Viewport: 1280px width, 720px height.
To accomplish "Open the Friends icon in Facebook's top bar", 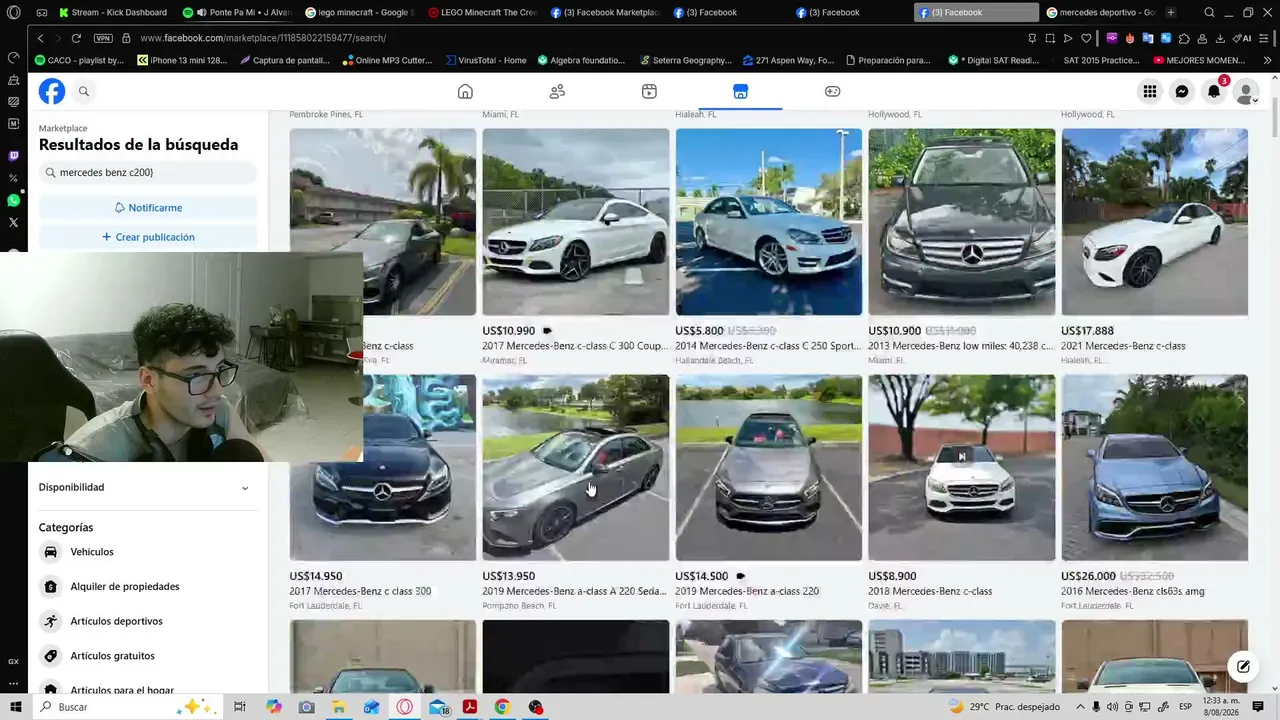I will 557,91.
